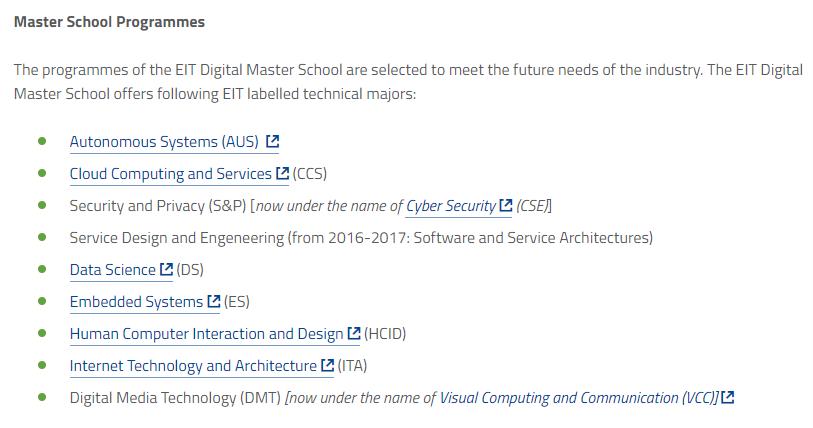This screenshot has width=813, height=428.
Task: Visit the Embedded Systems link
Action: pos(136,302)
